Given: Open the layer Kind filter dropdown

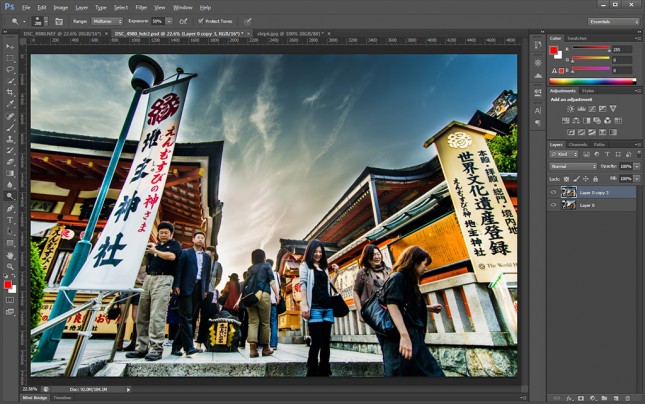Looking at the screenshot, I should tap(564, 154).
